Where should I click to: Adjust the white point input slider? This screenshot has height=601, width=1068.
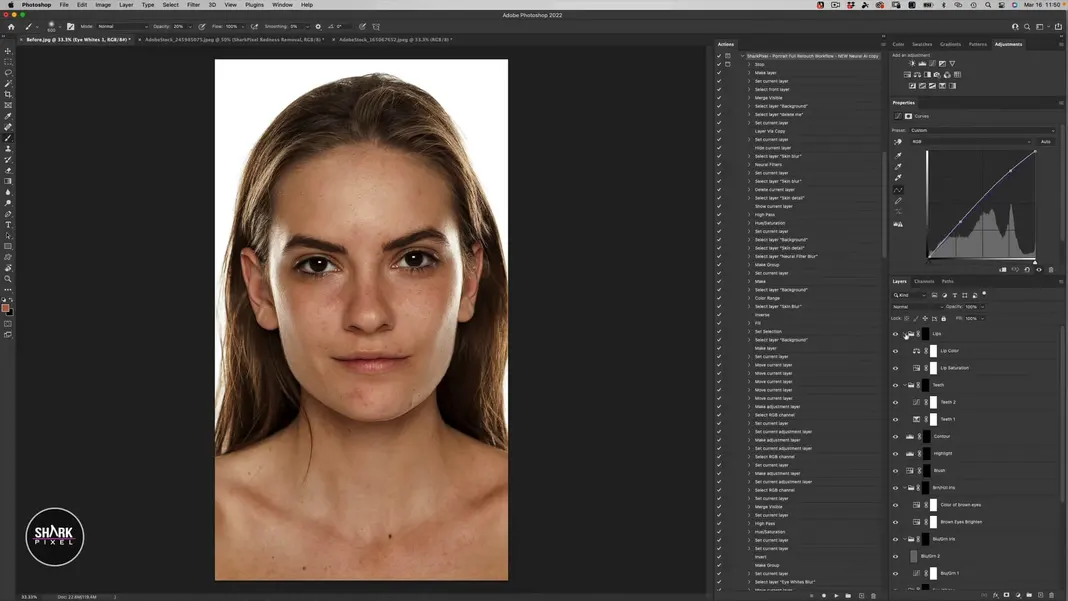coord(1035,262)
